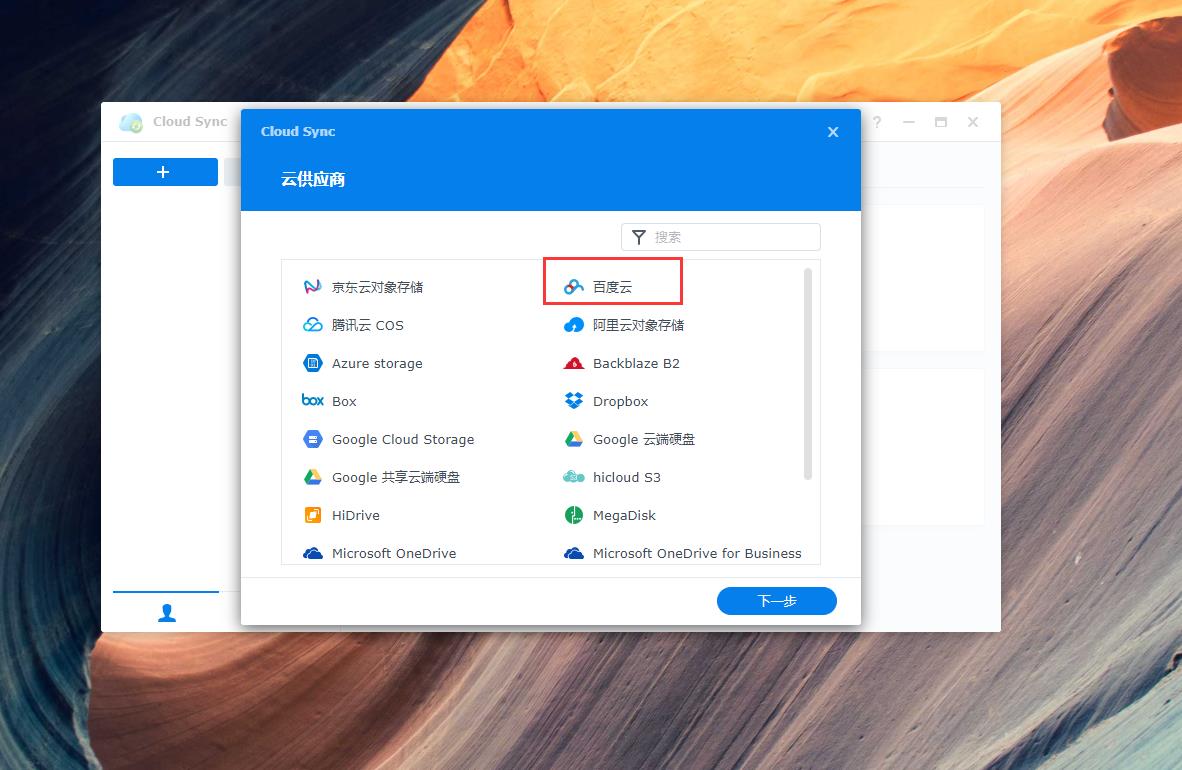Click the OneDrive for Business icon
The image size is (1182, 770).
[x=574, y=554]
